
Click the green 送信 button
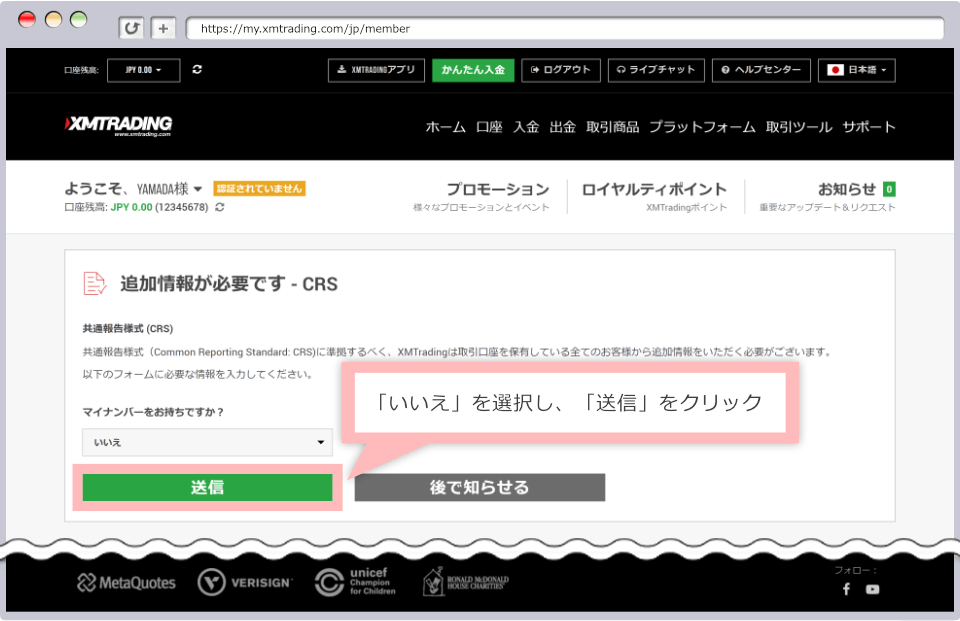click(x=208, y=487)
